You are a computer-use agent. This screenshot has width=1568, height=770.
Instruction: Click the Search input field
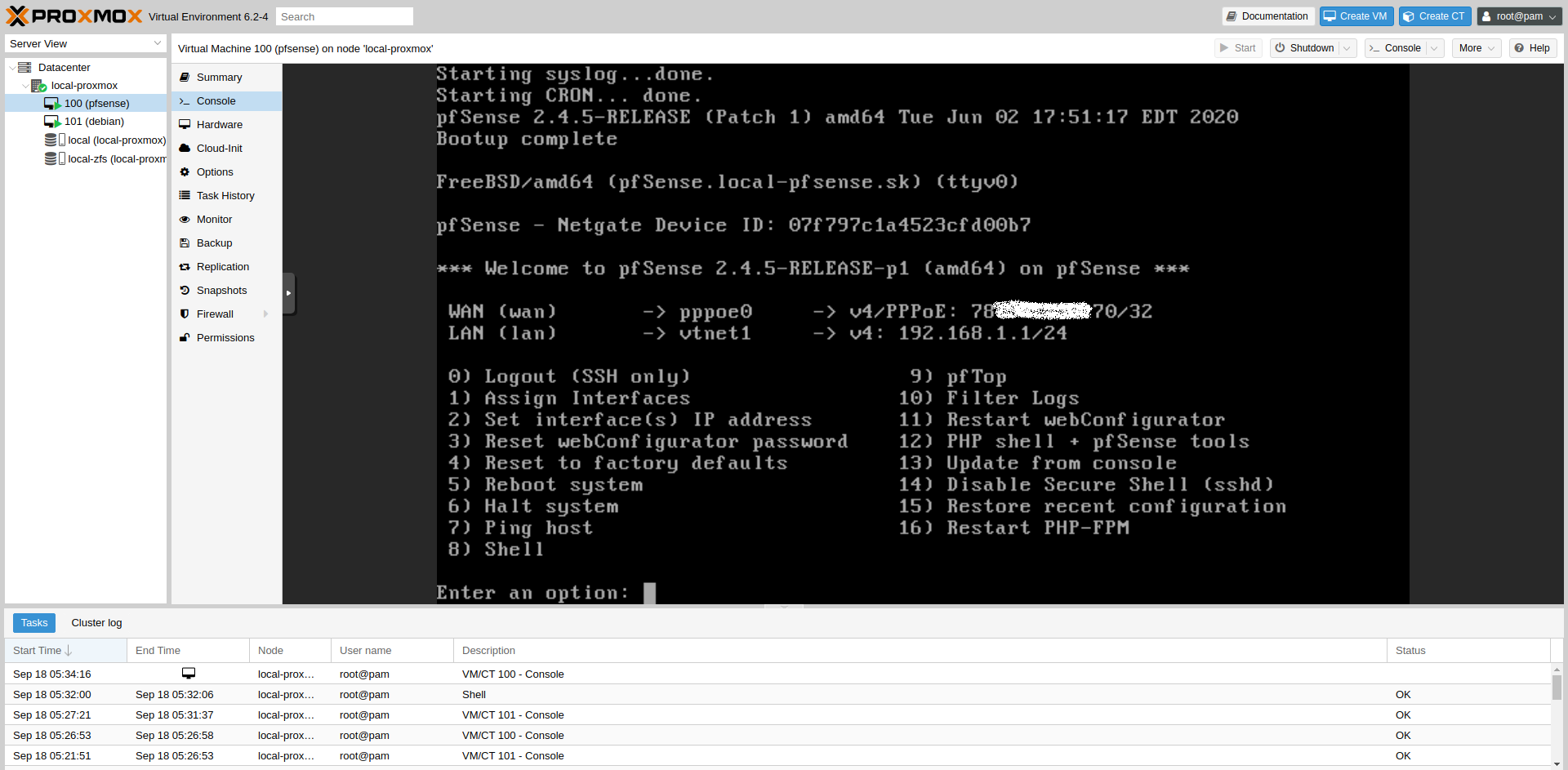[x=345, y=16]
